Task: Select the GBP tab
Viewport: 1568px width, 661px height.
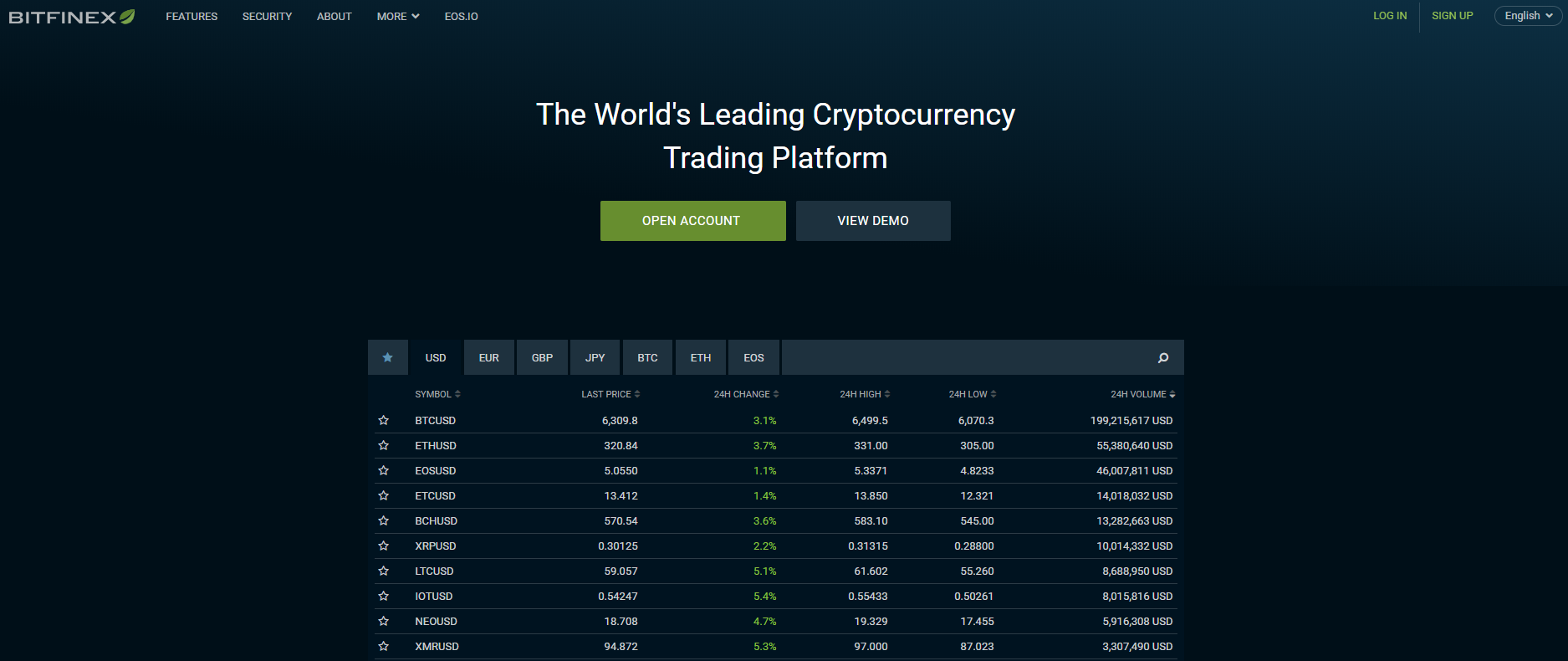Action: point(542,357)
